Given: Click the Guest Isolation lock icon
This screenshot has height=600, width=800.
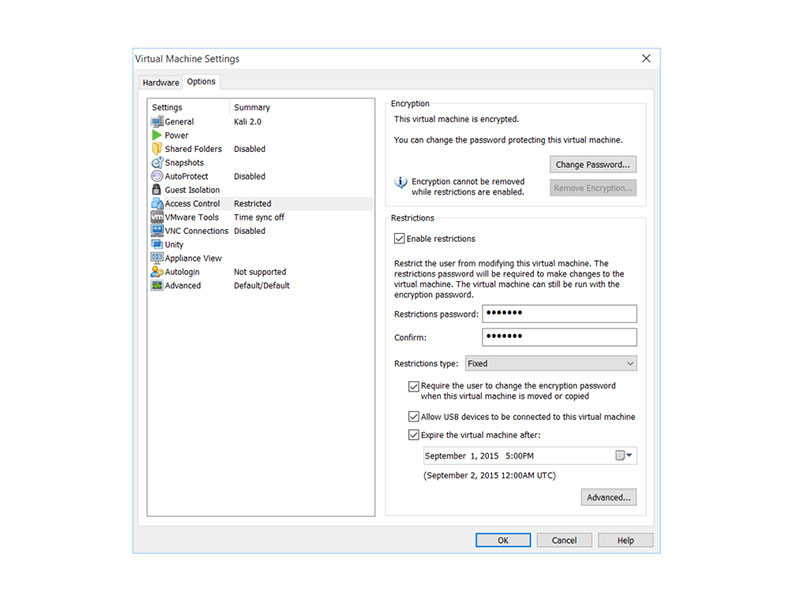Looking at the screenshot, I should click(157, 190).
